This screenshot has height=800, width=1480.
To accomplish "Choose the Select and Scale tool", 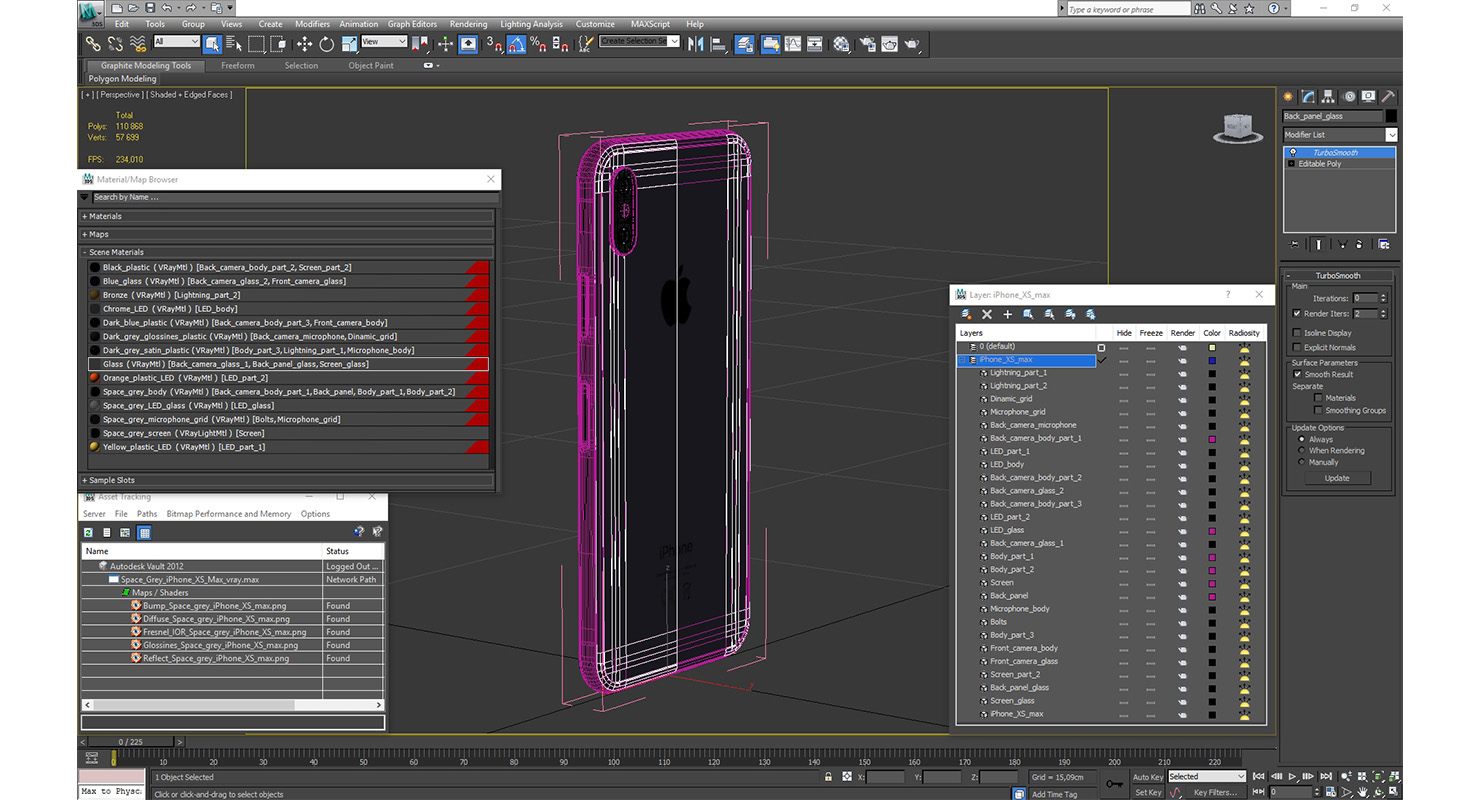I will [349, 43].
